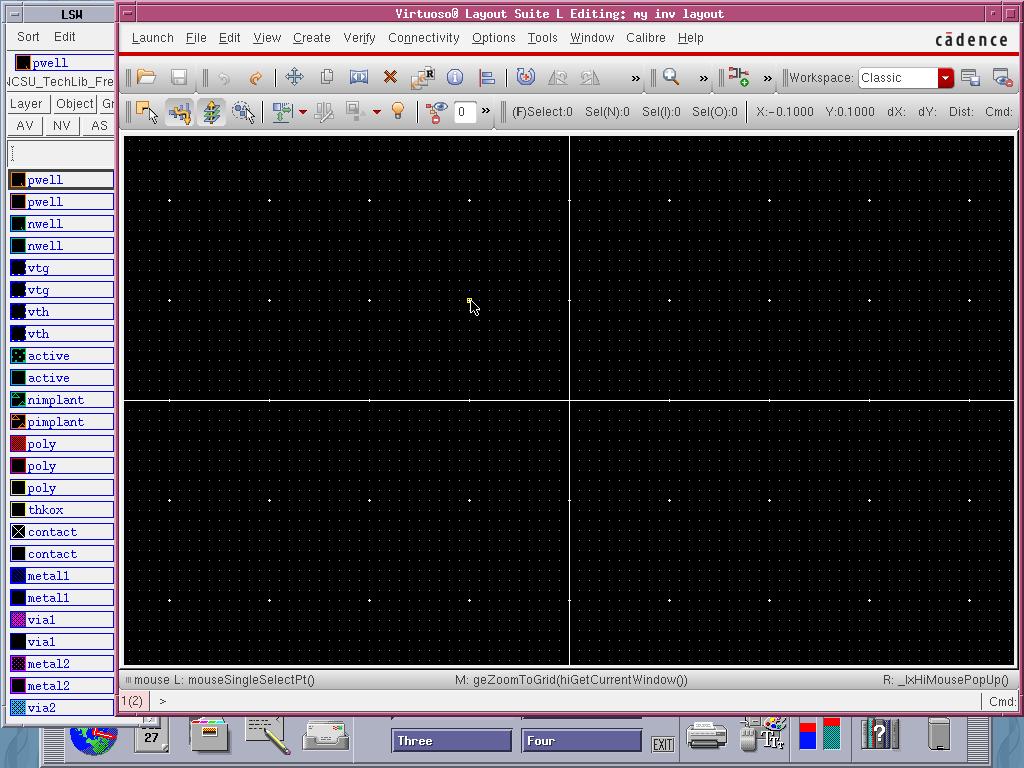The image size is (1024, 768).
Task: Click the hierarchy display eye icon
Action: [x=436, y=112]
